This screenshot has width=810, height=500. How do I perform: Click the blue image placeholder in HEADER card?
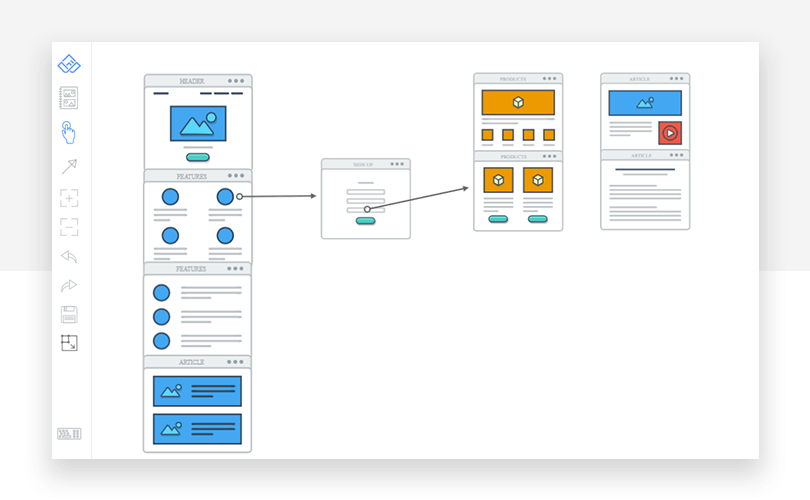coord(198,123)
